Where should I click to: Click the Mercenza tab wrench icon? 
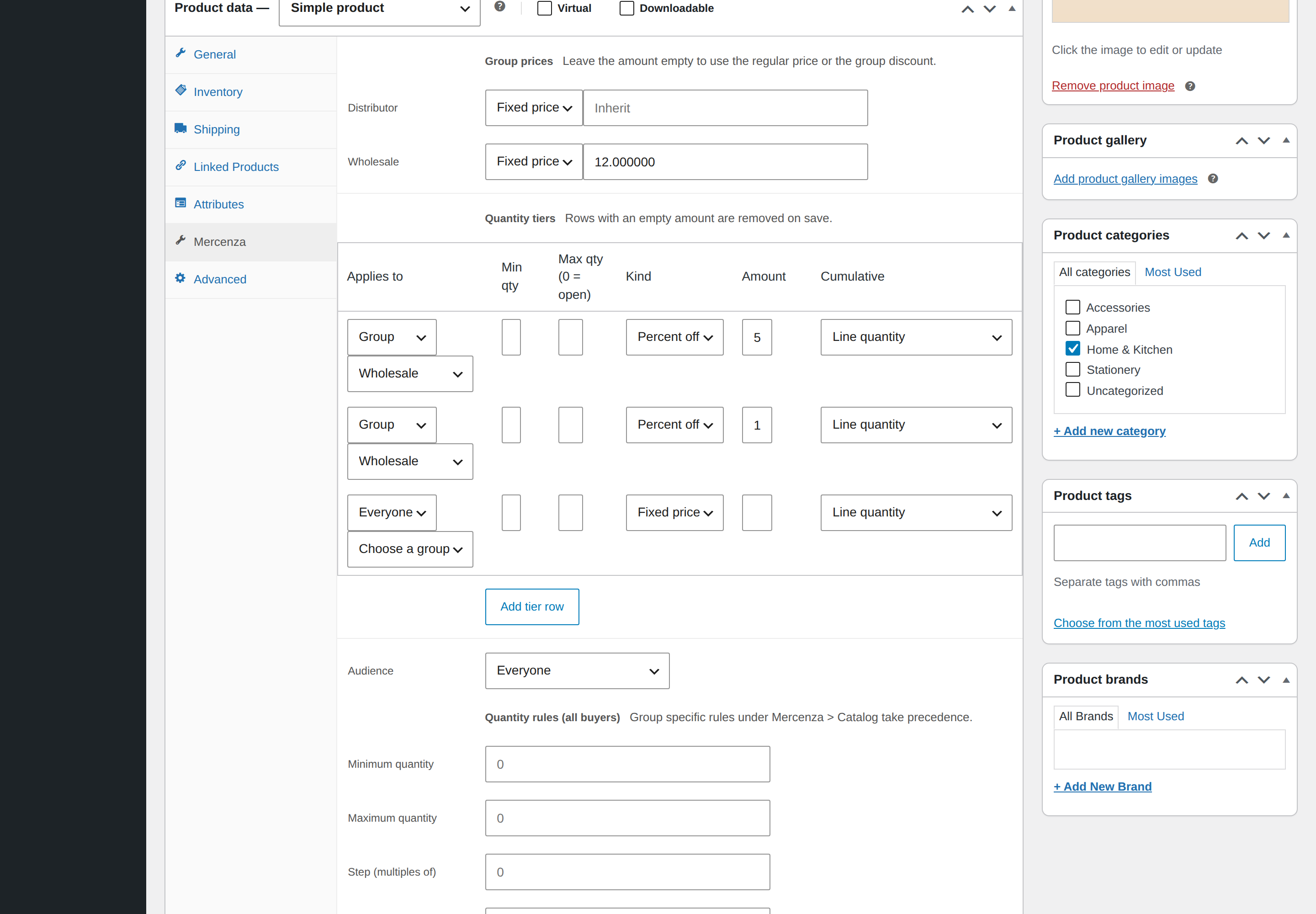(x=180, y=240)
